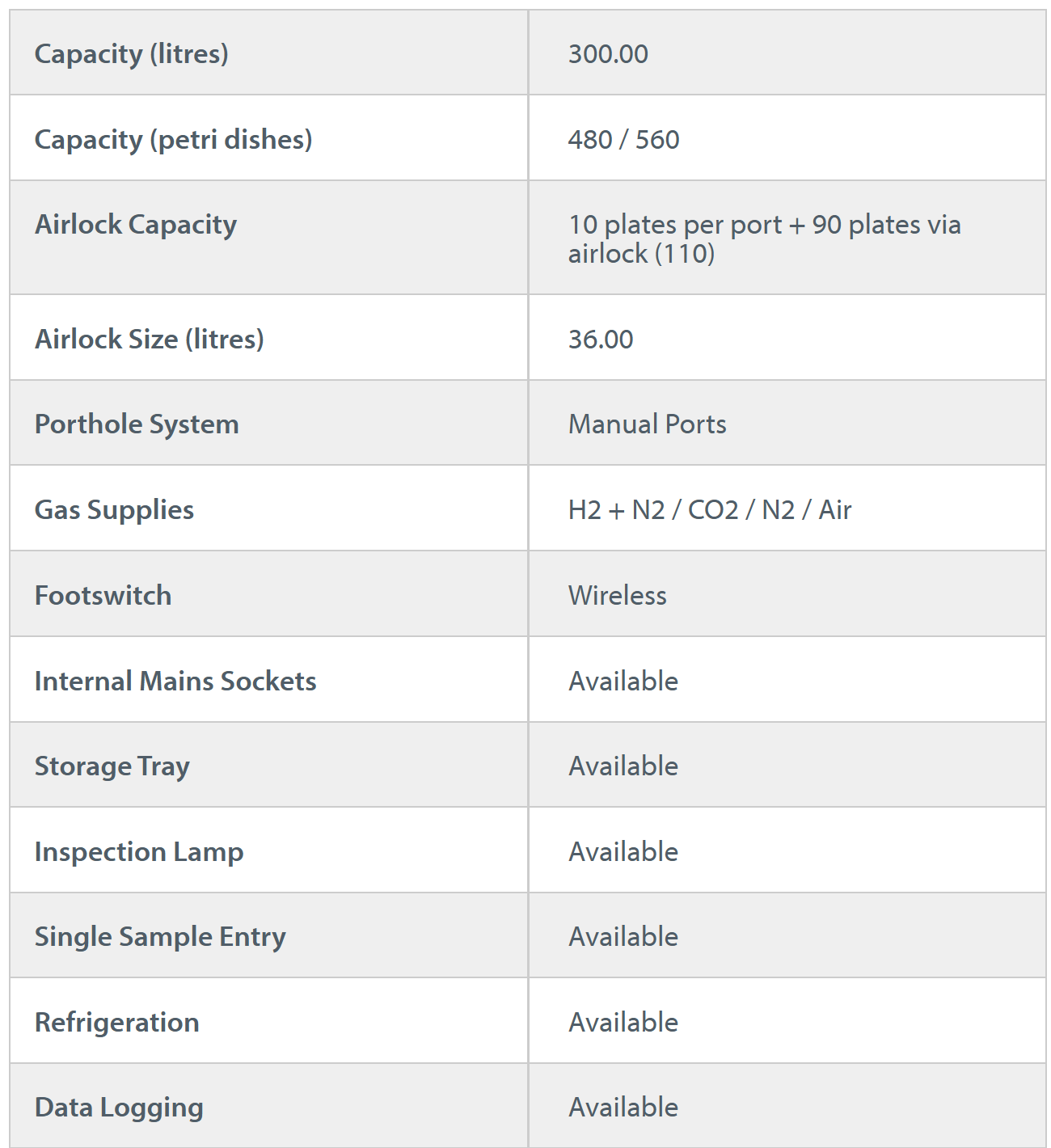Select the Manual Ports value
Screen dimensions: 1051x1148
(x=647, y=424)
